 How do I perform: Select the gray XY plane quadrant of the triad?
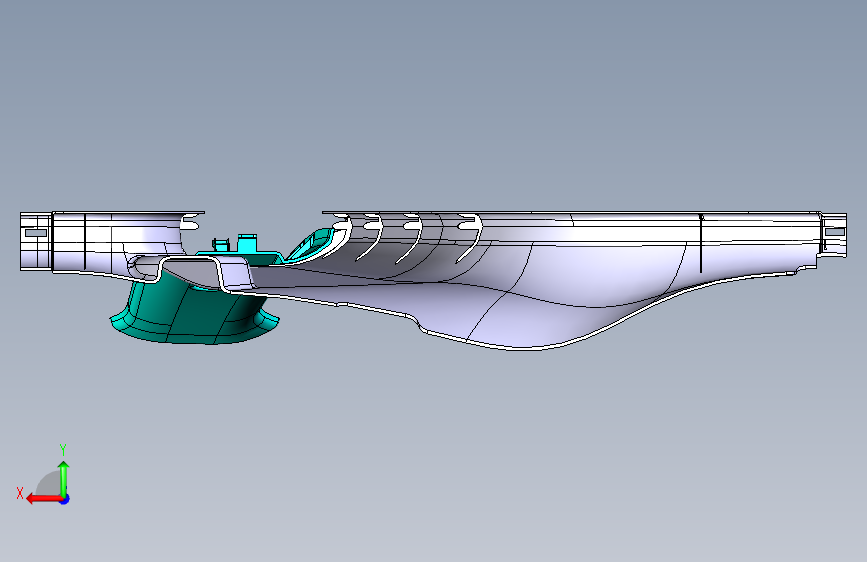point(49,485)
